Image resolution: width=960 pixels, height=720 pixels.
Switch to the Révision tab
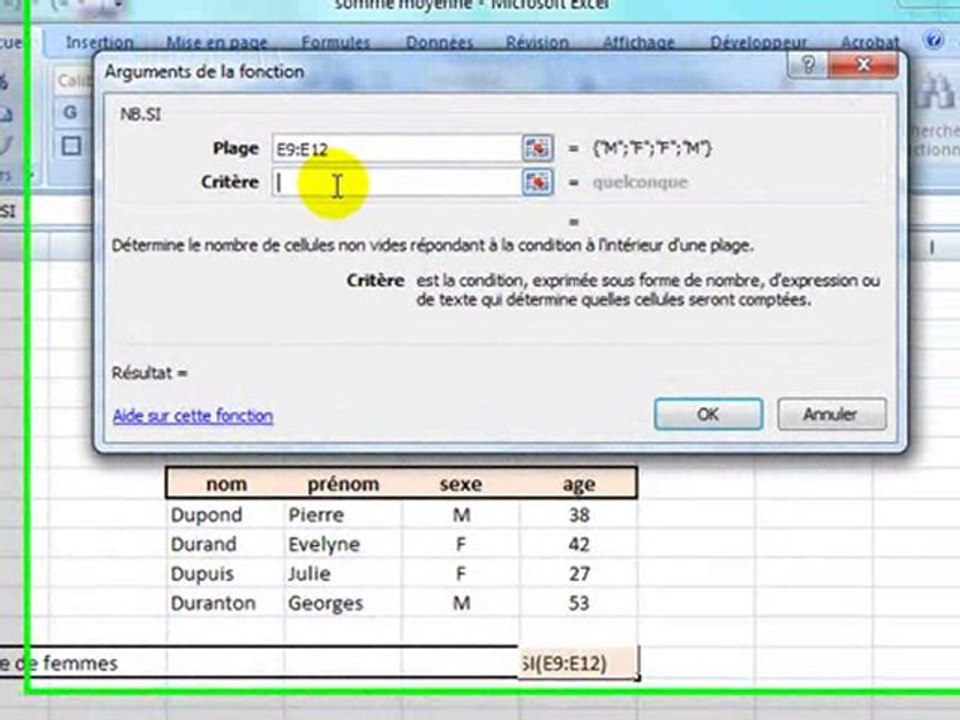pyautogui.click(x=538, y=42)
